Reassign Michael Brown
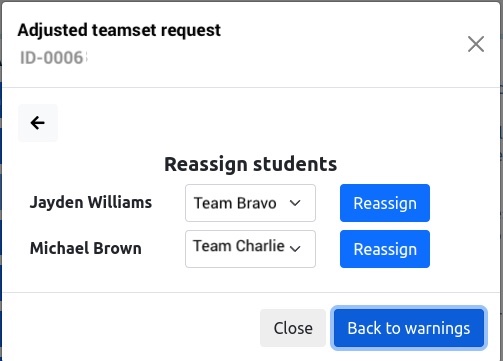The height and width of the screenshot is (361, 503). (385, 249)
